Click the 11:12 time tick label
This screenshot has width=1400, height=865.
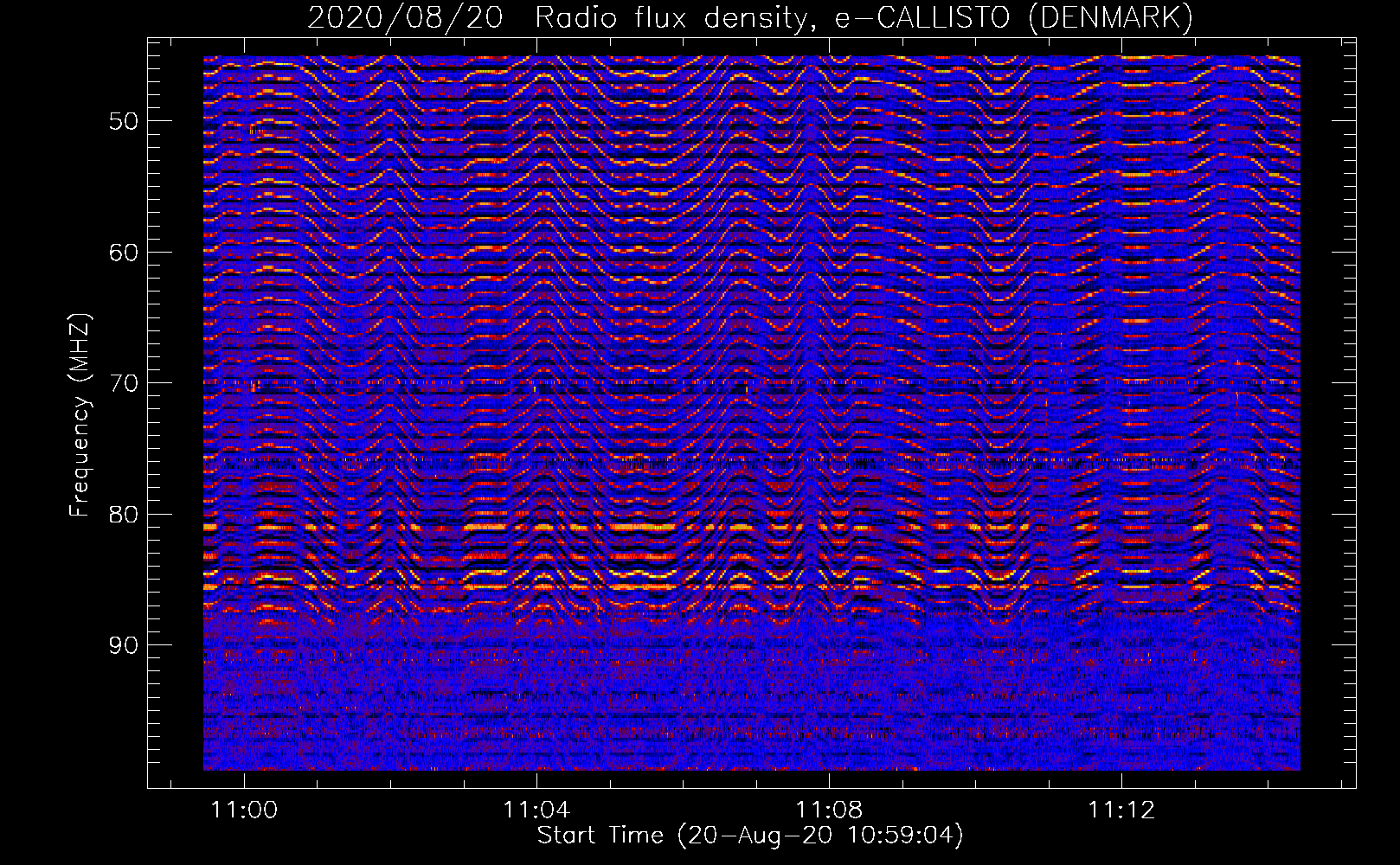tap(1122, 810)
